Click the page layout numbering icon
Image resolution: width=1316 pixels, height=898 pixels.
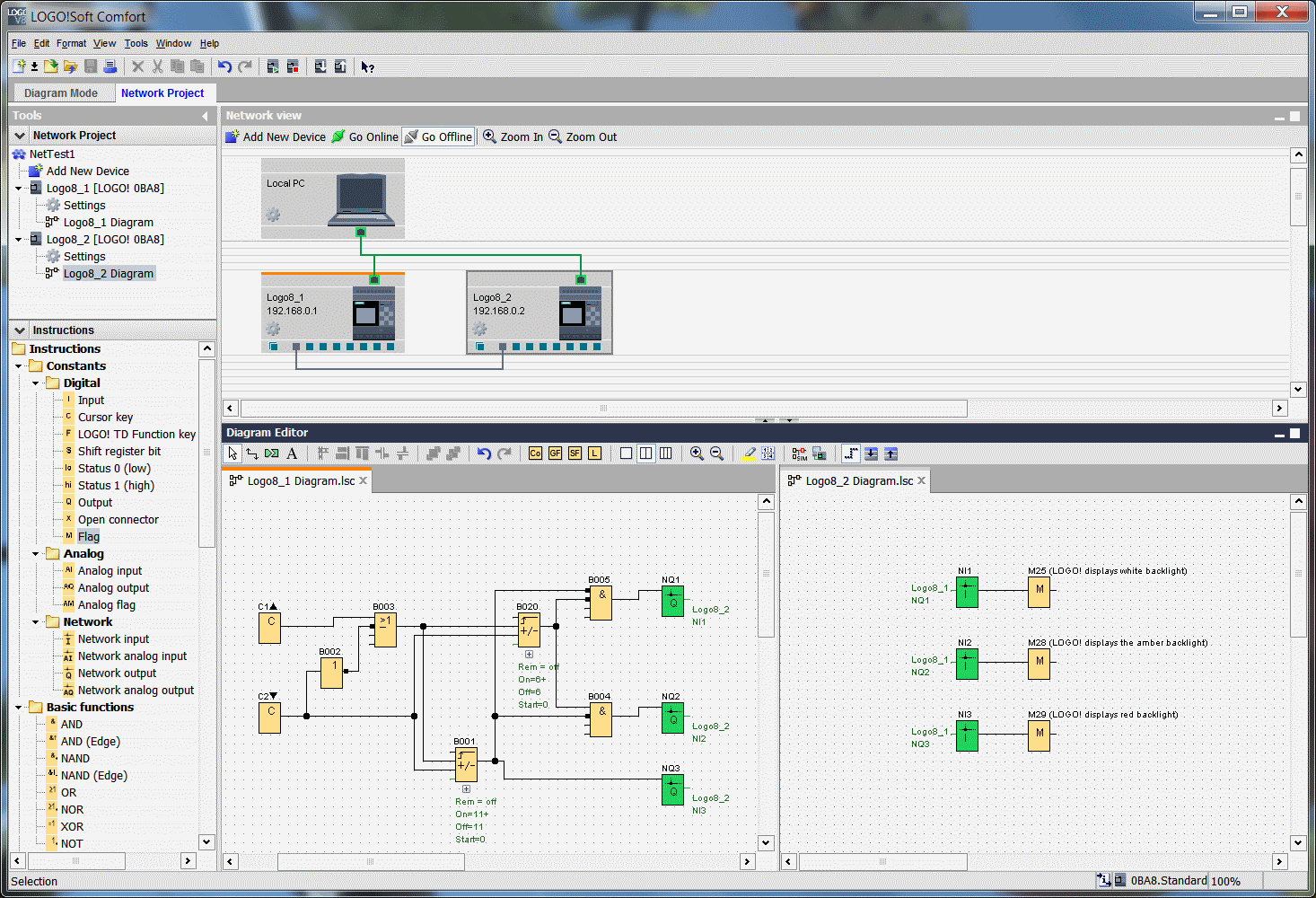pyautogui.click(x=768, y=453)
